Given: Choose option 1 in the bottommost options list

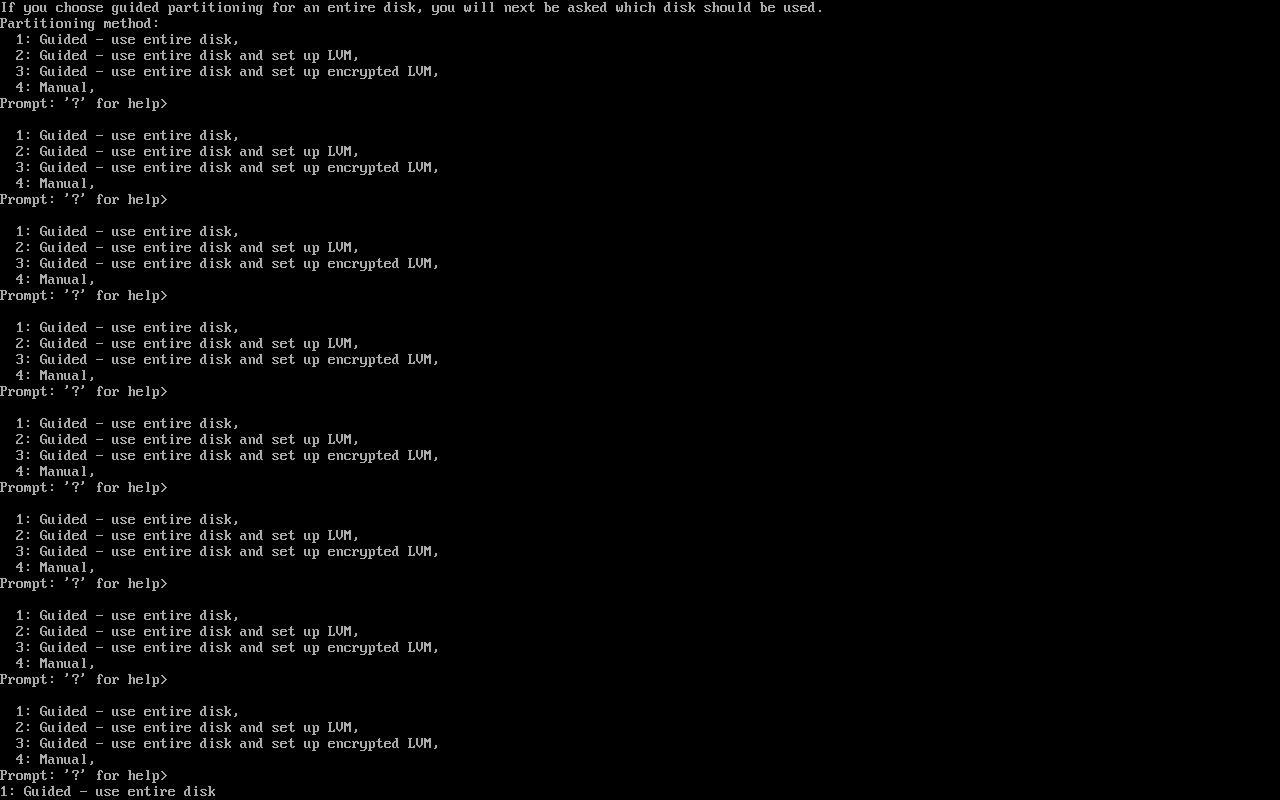Looking at the screenshot, I should 128,711.
